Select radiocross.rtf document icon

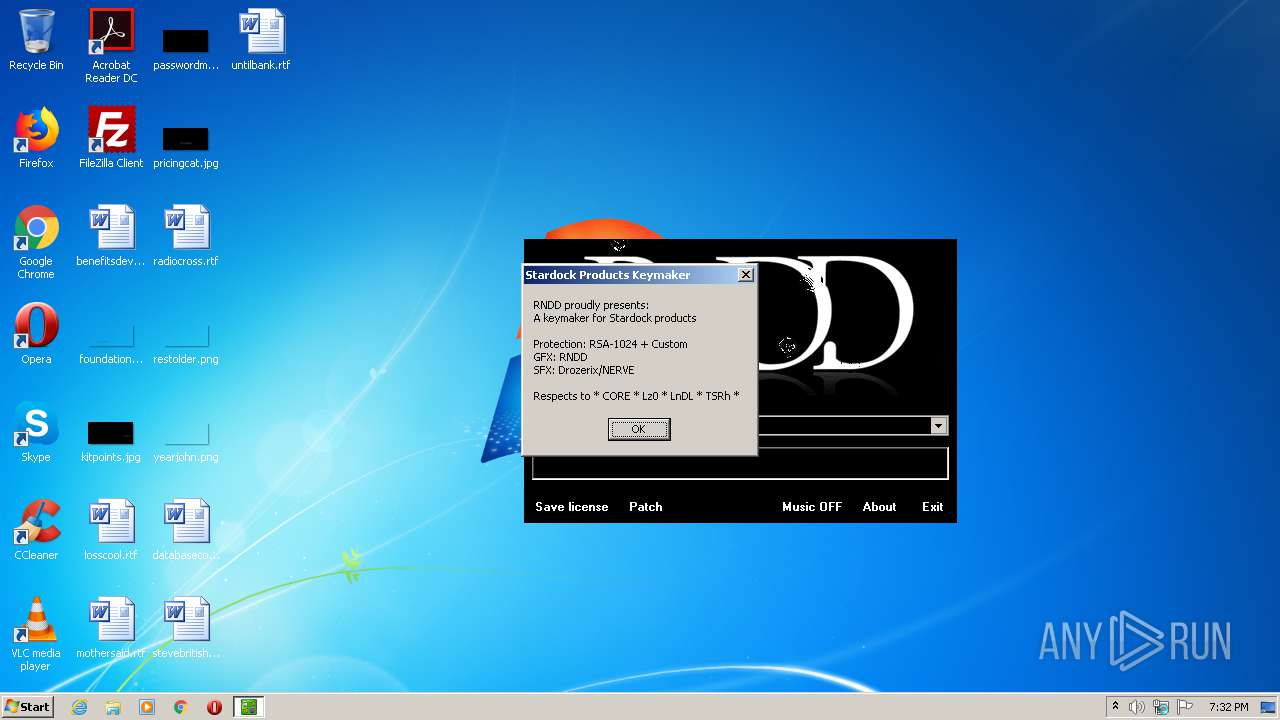[186, 236]
